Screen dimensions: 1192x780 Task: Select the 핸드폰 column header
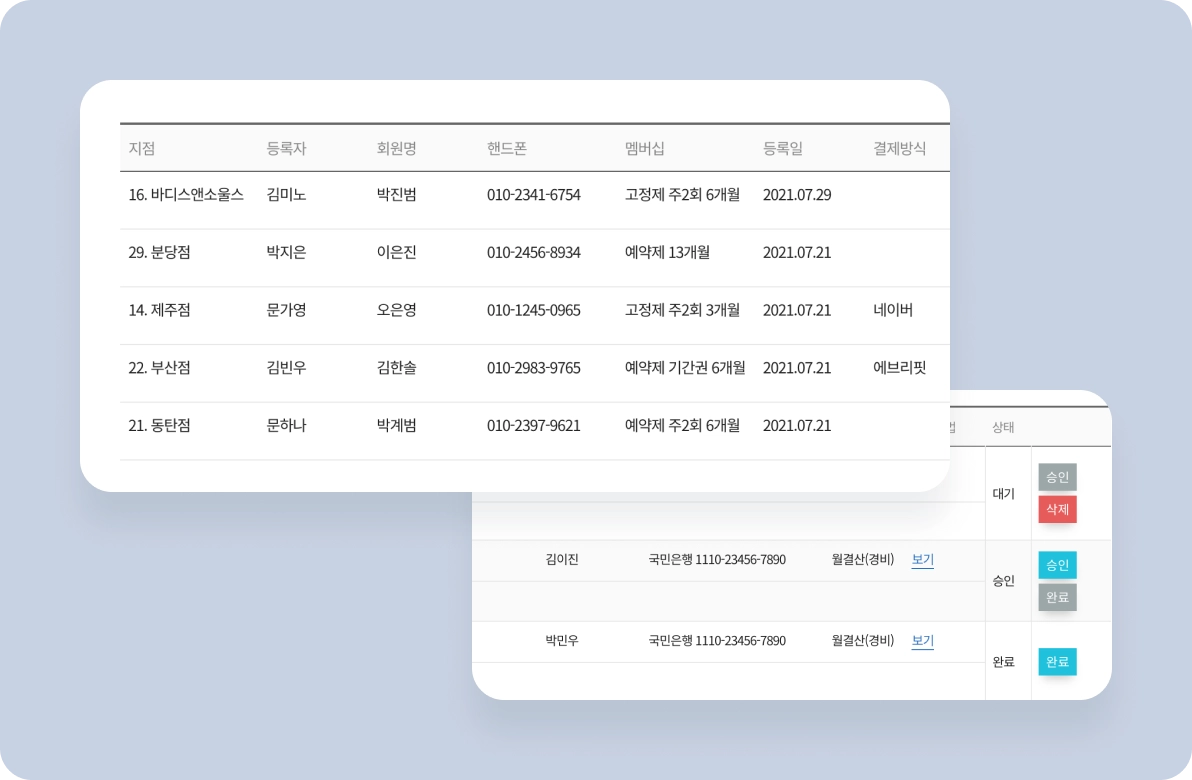pos(507,148)
